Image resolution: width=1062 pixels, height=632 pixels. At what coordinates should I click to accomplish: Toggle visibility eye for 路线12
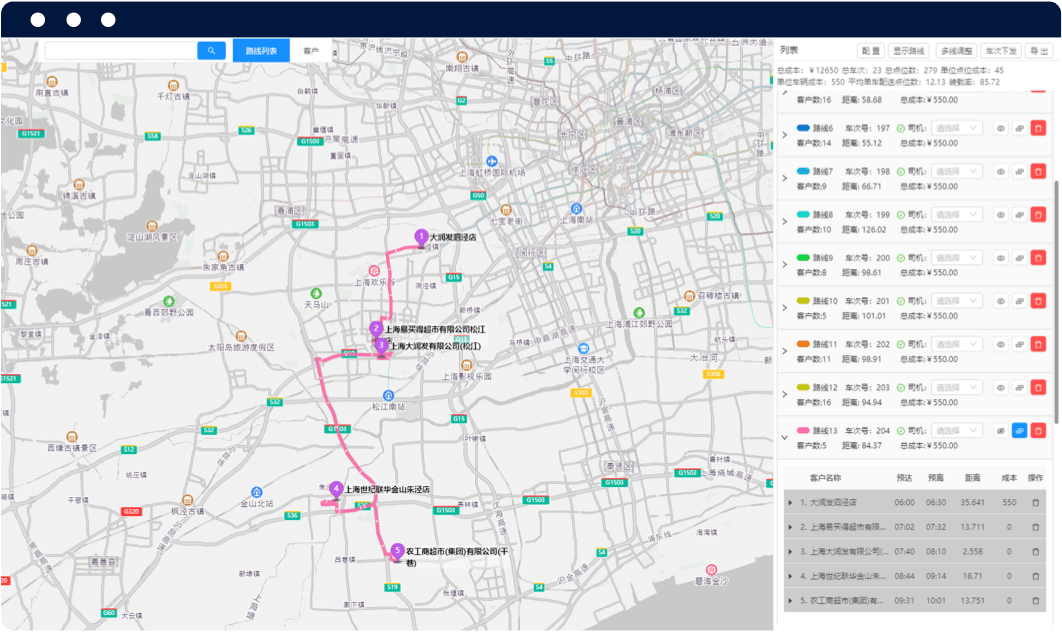(1000, 387)
